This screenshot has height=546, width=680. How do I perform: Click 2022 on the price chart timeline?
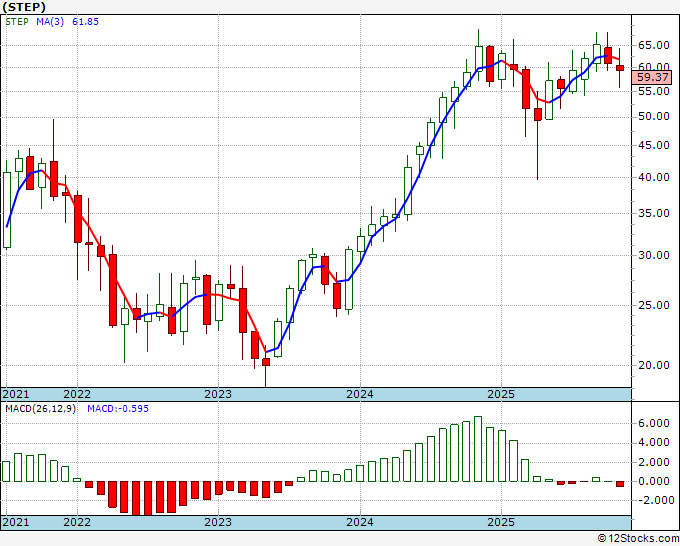(x=77, y=394)
